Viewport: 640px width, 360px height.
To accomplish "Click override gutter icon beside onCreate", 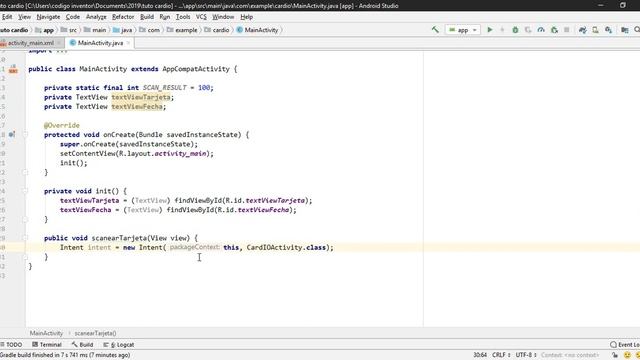I will (x=12, y=134).
